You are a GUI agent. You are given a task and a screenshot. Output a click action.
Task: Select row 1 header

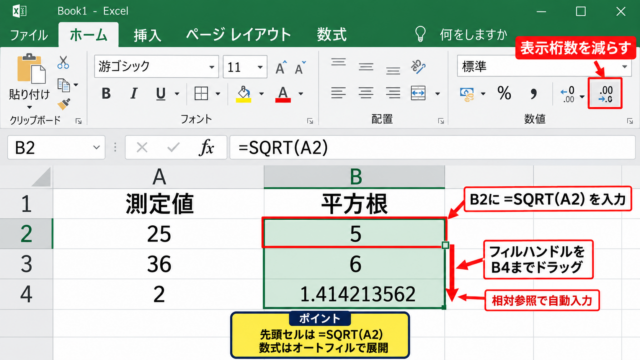tap(26, 204)
